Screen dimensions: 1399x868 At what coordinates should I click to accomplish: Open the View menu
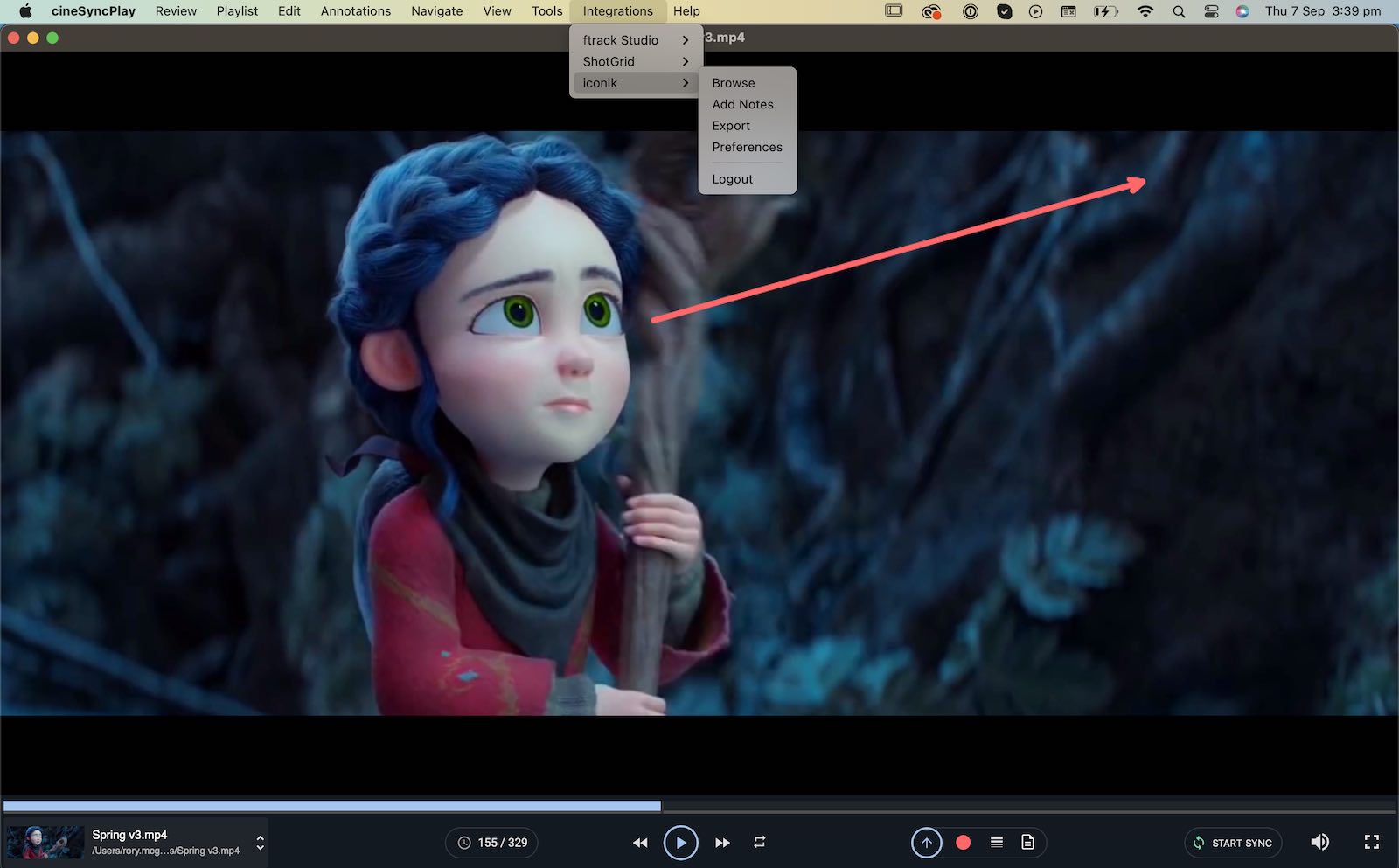coord(497,11)
